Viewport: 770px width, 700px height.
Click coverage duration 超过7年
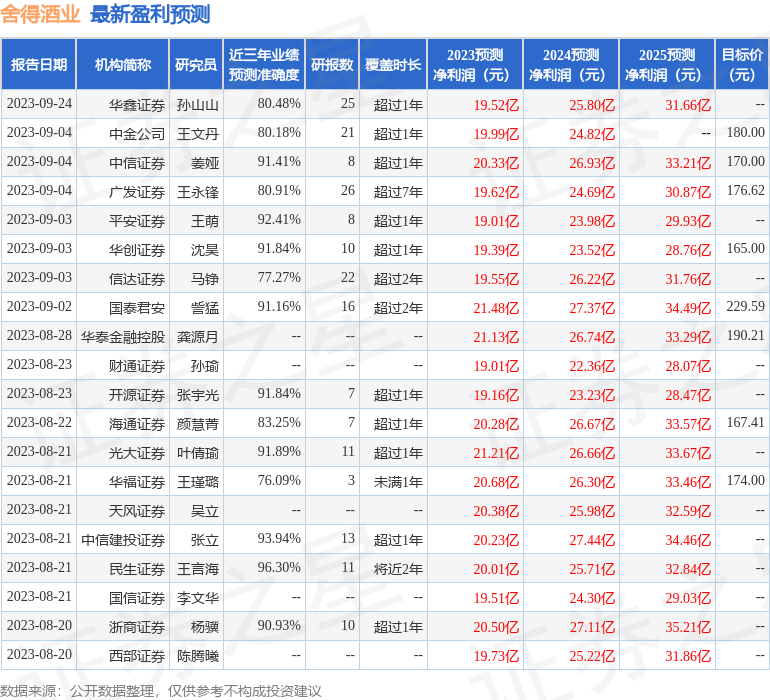click(398, 192)
